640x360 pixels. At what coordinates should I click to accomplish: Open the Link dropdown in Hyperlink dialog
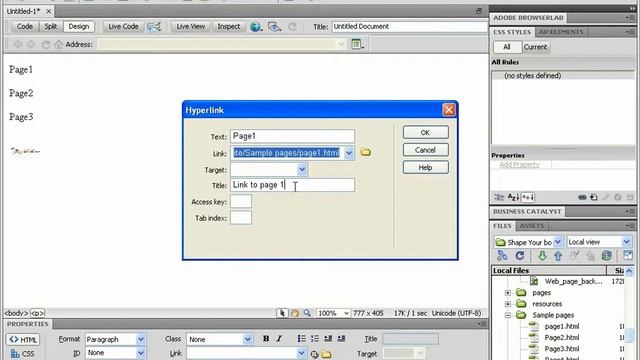coord(349,153)
